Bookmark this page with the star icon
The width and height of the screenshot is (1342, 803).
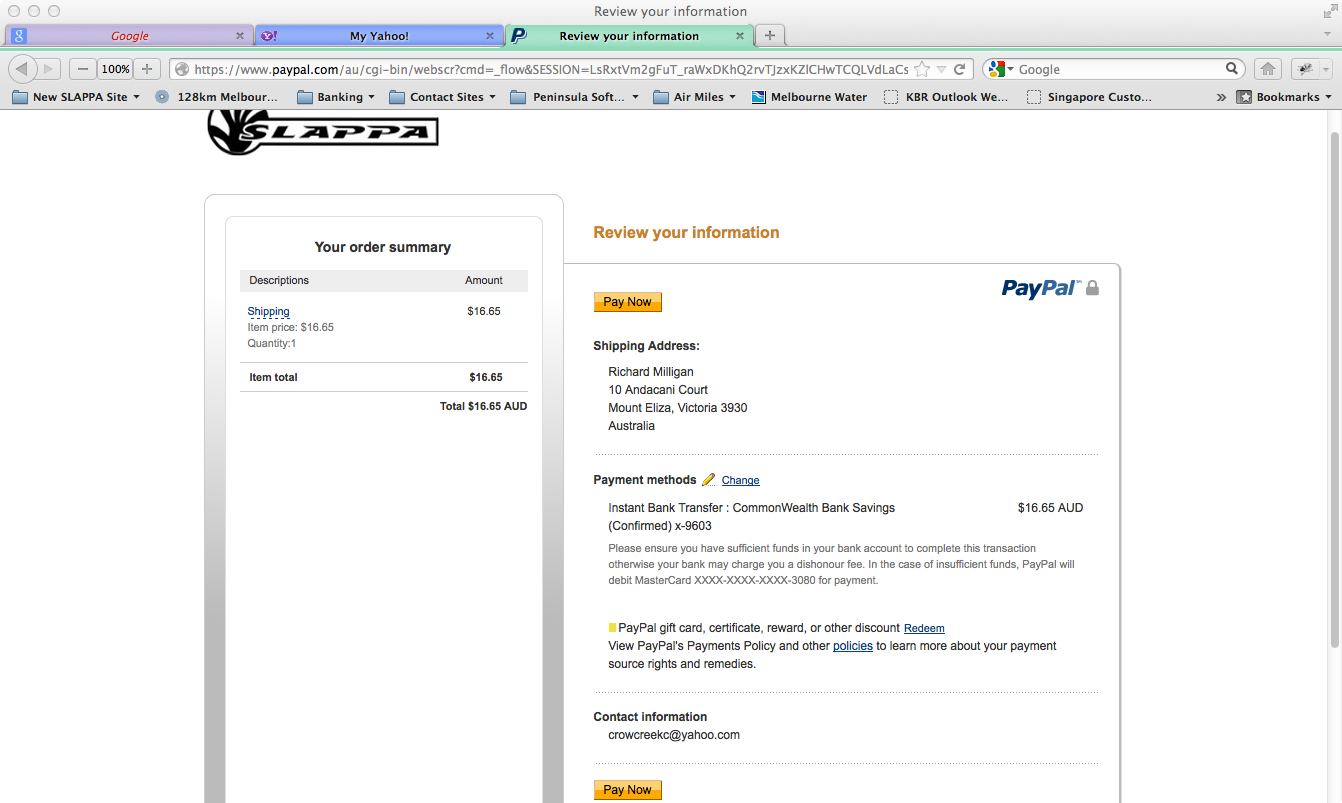point(922,69)
